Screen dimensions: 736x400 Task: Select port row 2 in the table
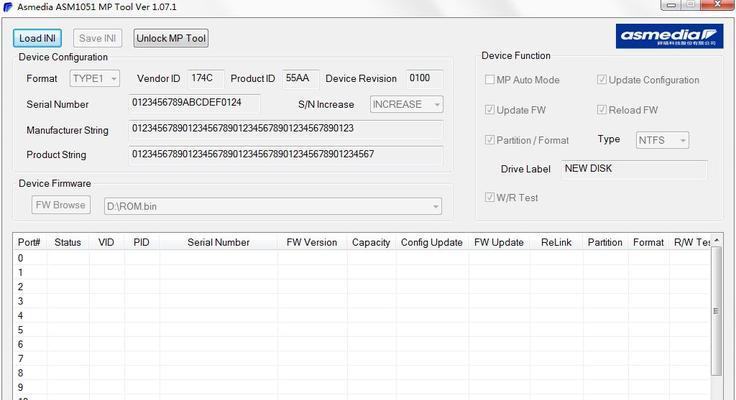tap(361, 287)
